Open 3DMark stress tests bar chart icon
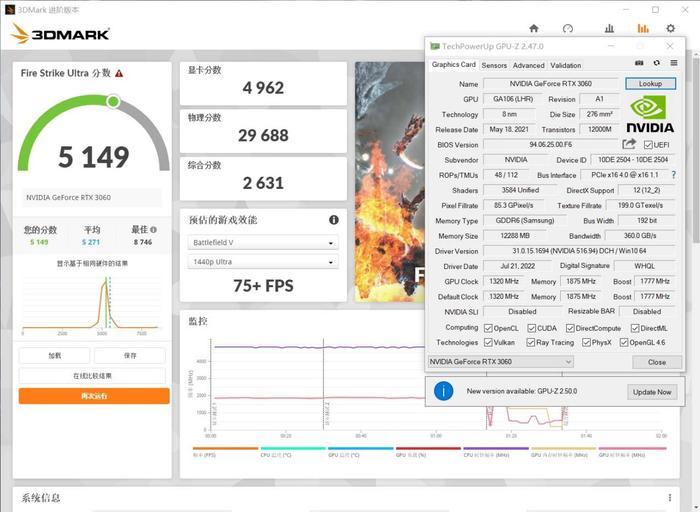 (x=609, y=29)
